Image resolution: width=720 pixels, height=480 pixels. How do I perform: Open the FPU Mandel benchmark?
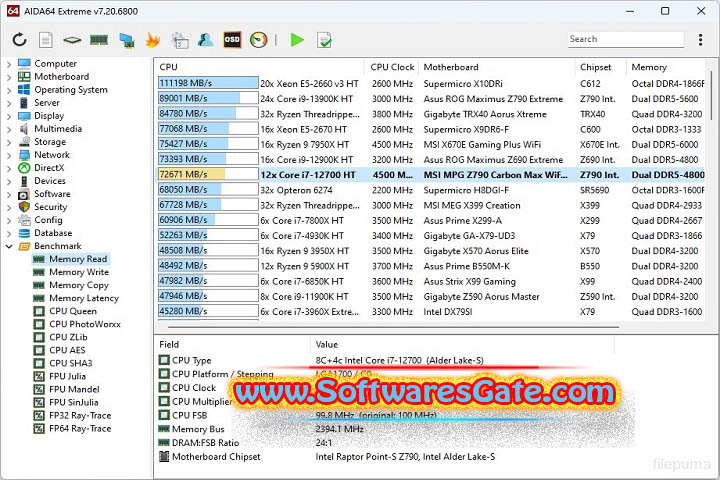74,390
